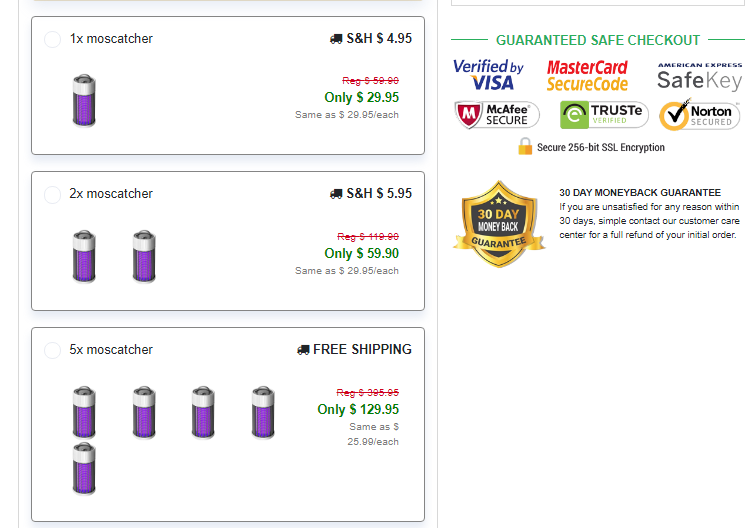This screenshot has width=752, height=528.
Task: Select the 1x moscatcher radio button
Action: pos(52,39)
